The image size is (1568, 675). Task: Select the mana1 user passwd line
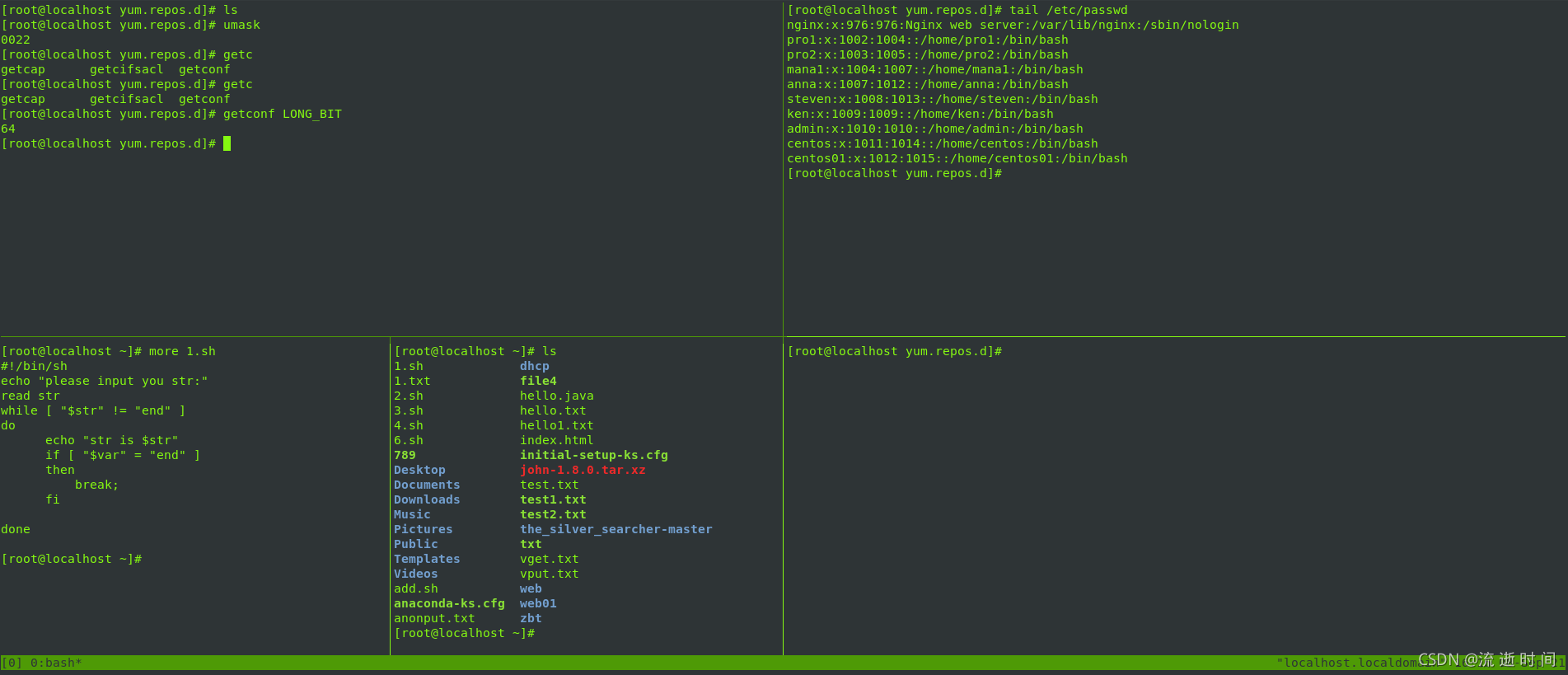point(935,69)
